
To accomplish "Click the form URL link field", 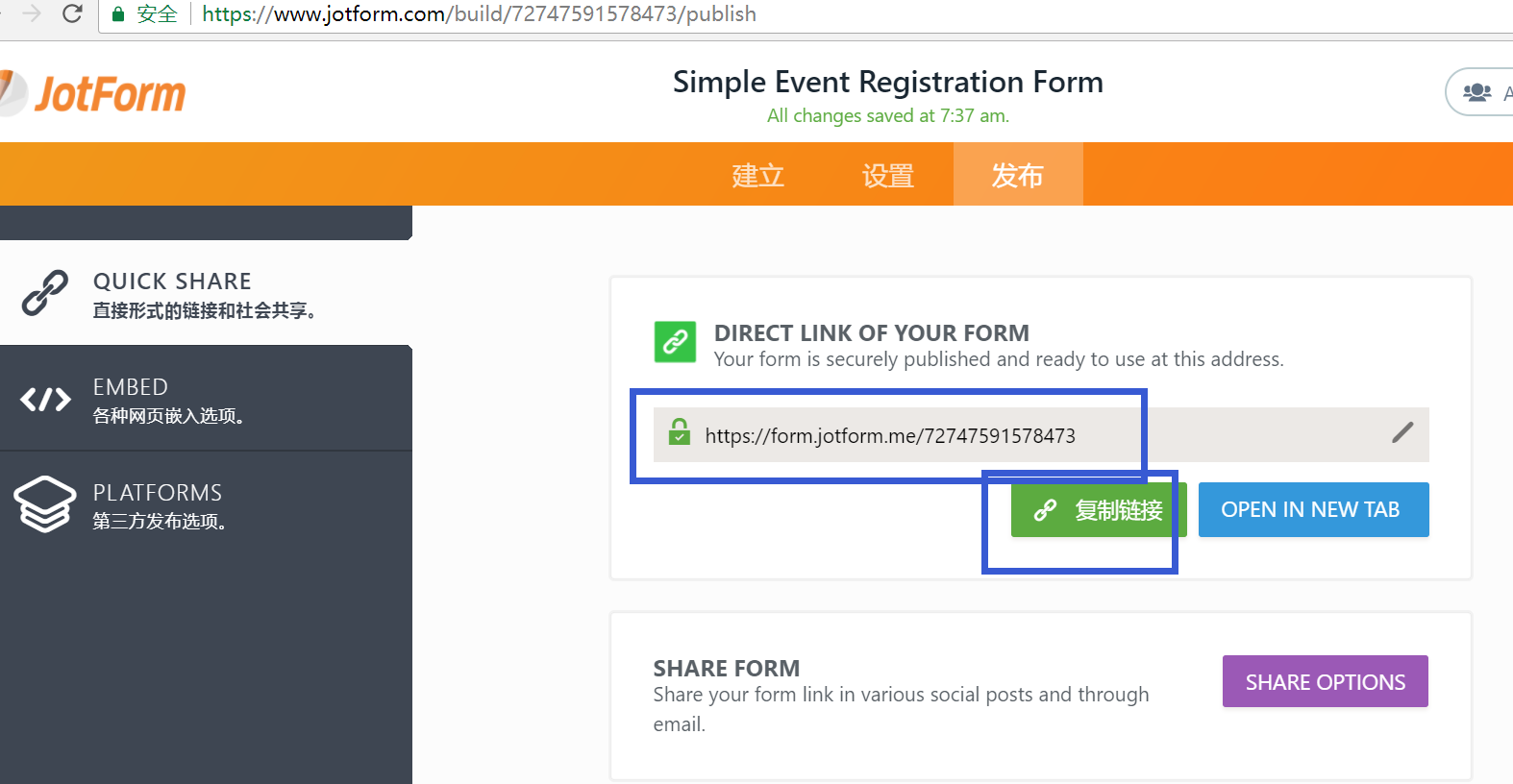I will [1041, 434].
